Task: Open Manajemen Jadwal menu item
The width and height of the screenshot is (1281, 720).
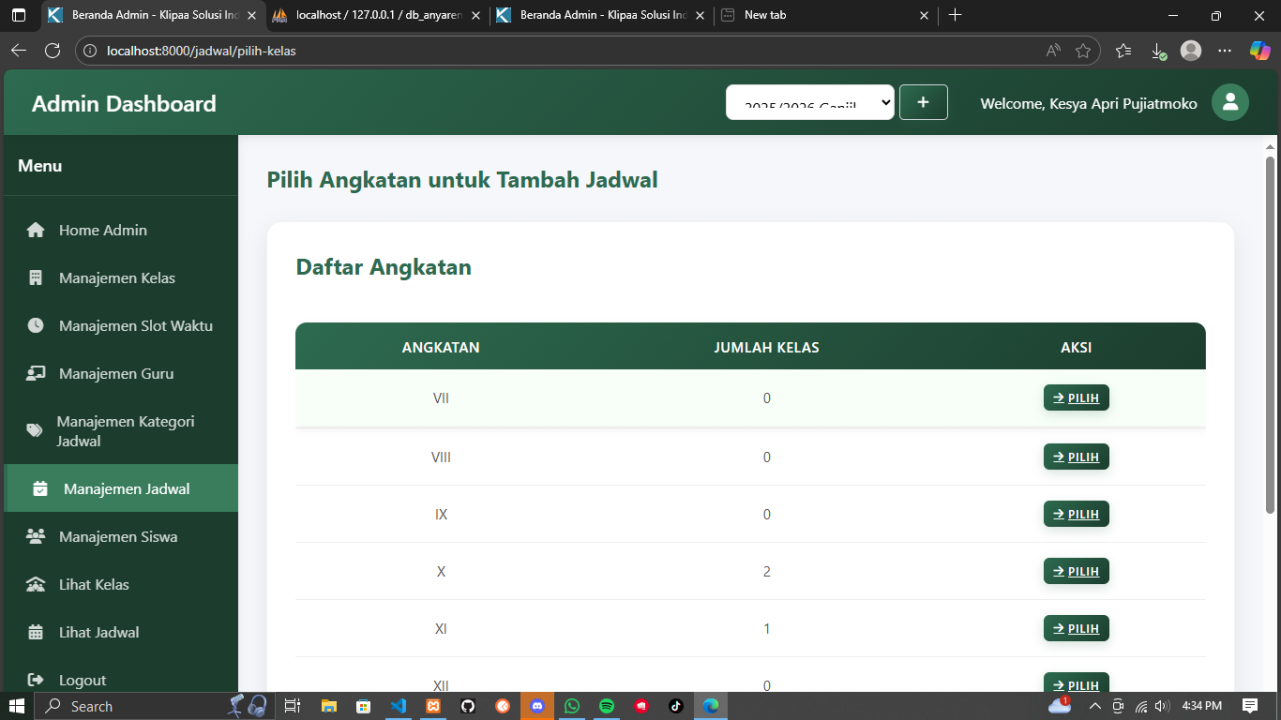Action: click(x=126, y=489)
